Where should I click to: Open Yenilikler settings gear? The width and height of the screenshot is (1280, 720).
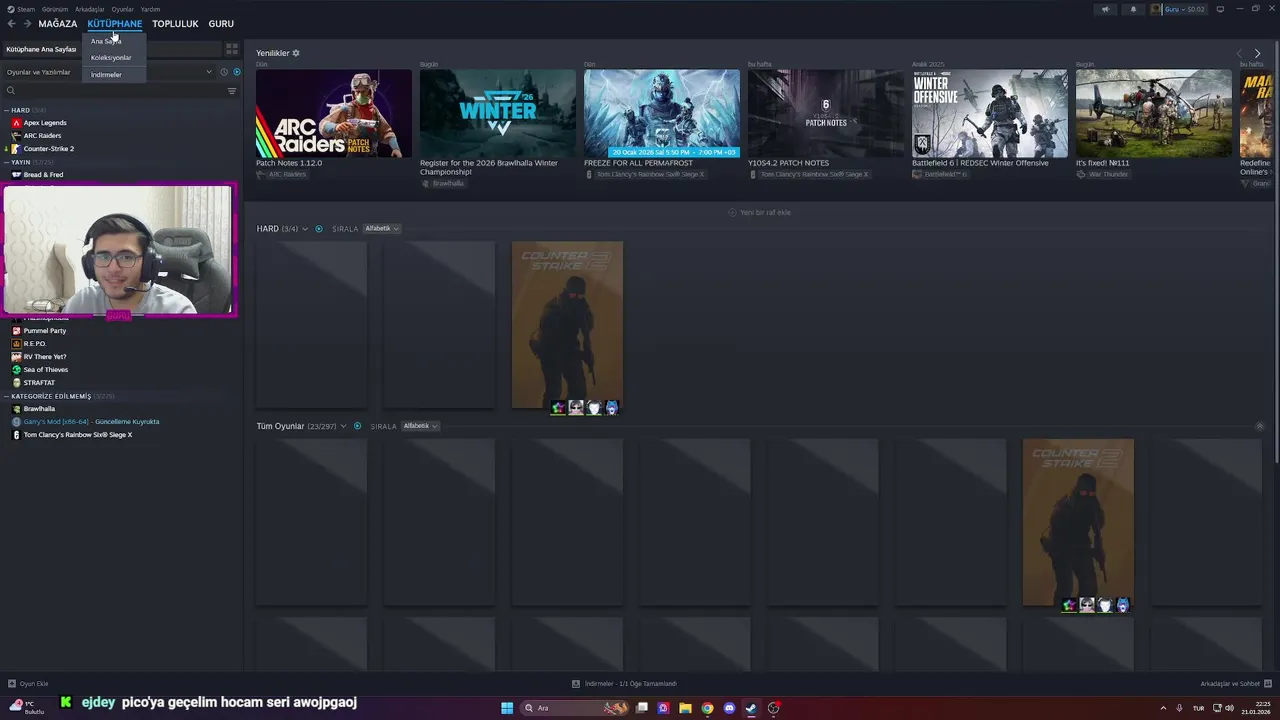pyautogui.click(x=296, y=53)
